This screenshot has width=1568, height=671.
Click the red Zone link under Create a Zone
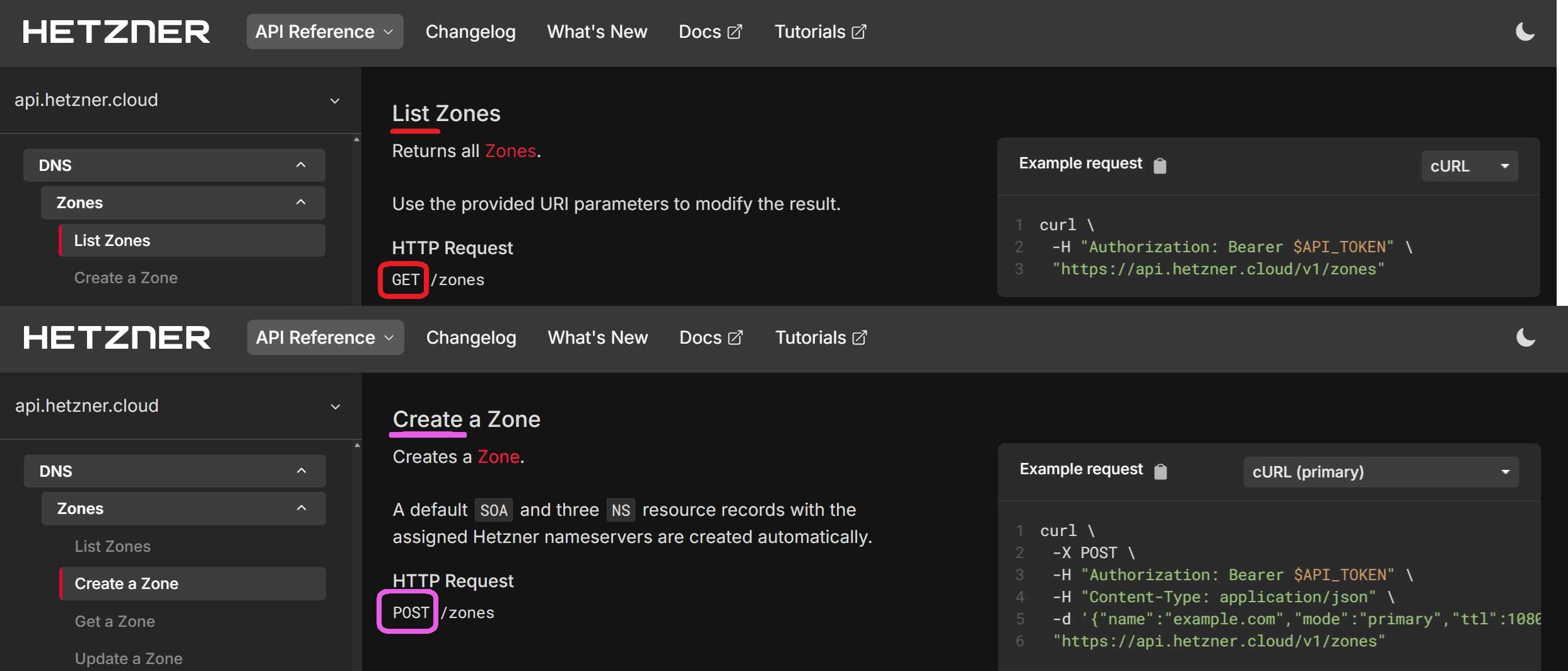click(x=498, y=457)
